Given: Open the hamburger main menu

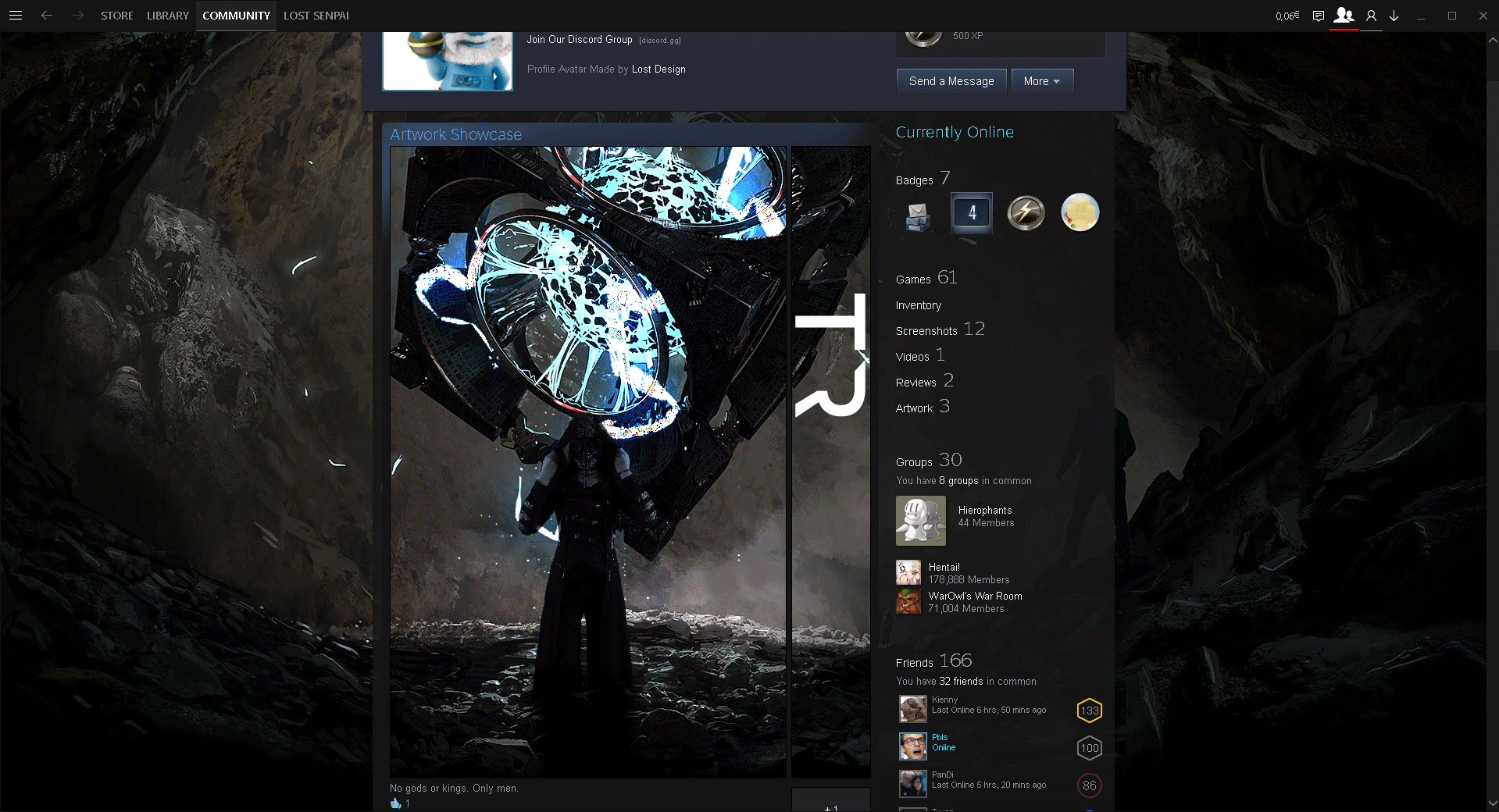Looking at the screenshot, I should click(16, 16).
